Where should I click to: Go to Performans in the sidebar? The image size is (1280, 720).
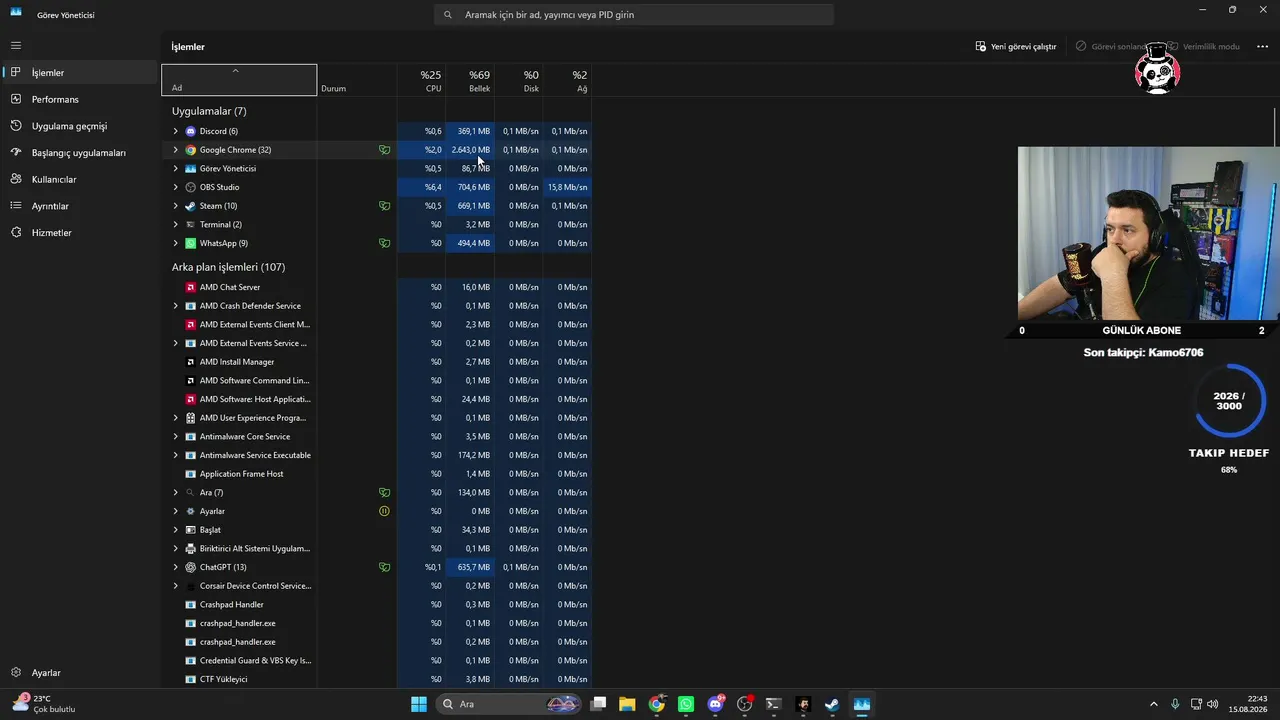point(80,99)
